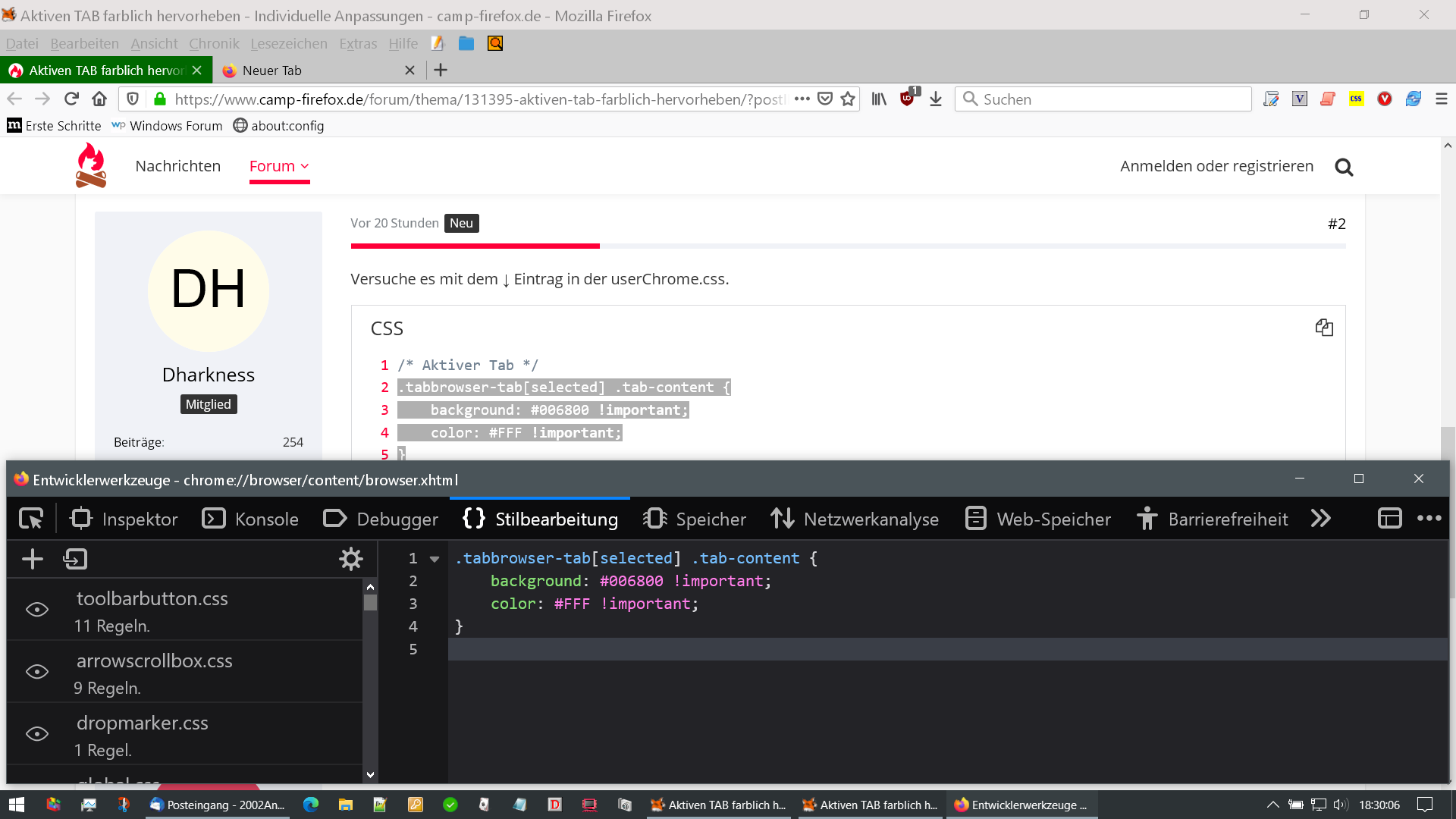Open the Lesezeichen menu
The image size is (1456, 819).
point(289,43)
